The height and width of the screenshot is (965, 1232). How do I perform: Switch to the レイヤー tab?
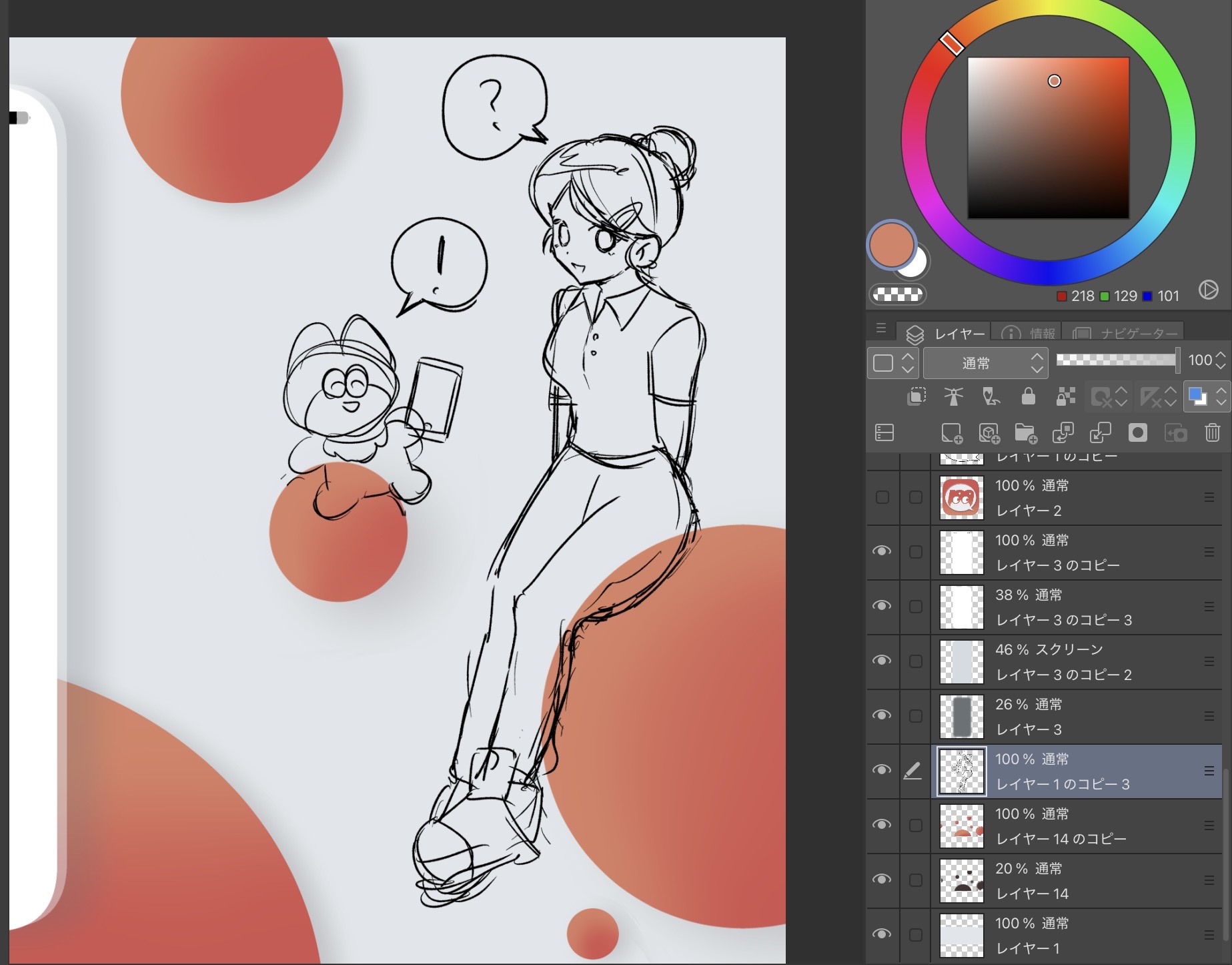coord(945,333)
